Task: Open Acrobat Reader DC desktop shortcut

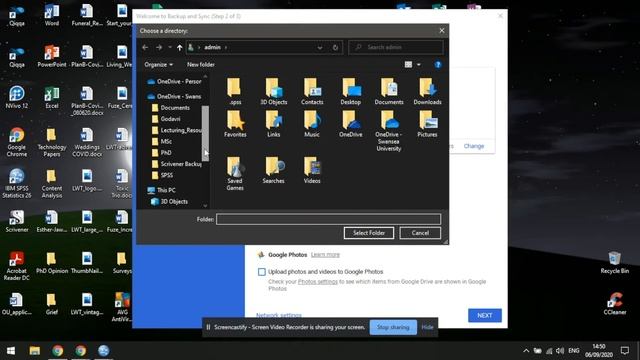Action: tap(17, 266)
